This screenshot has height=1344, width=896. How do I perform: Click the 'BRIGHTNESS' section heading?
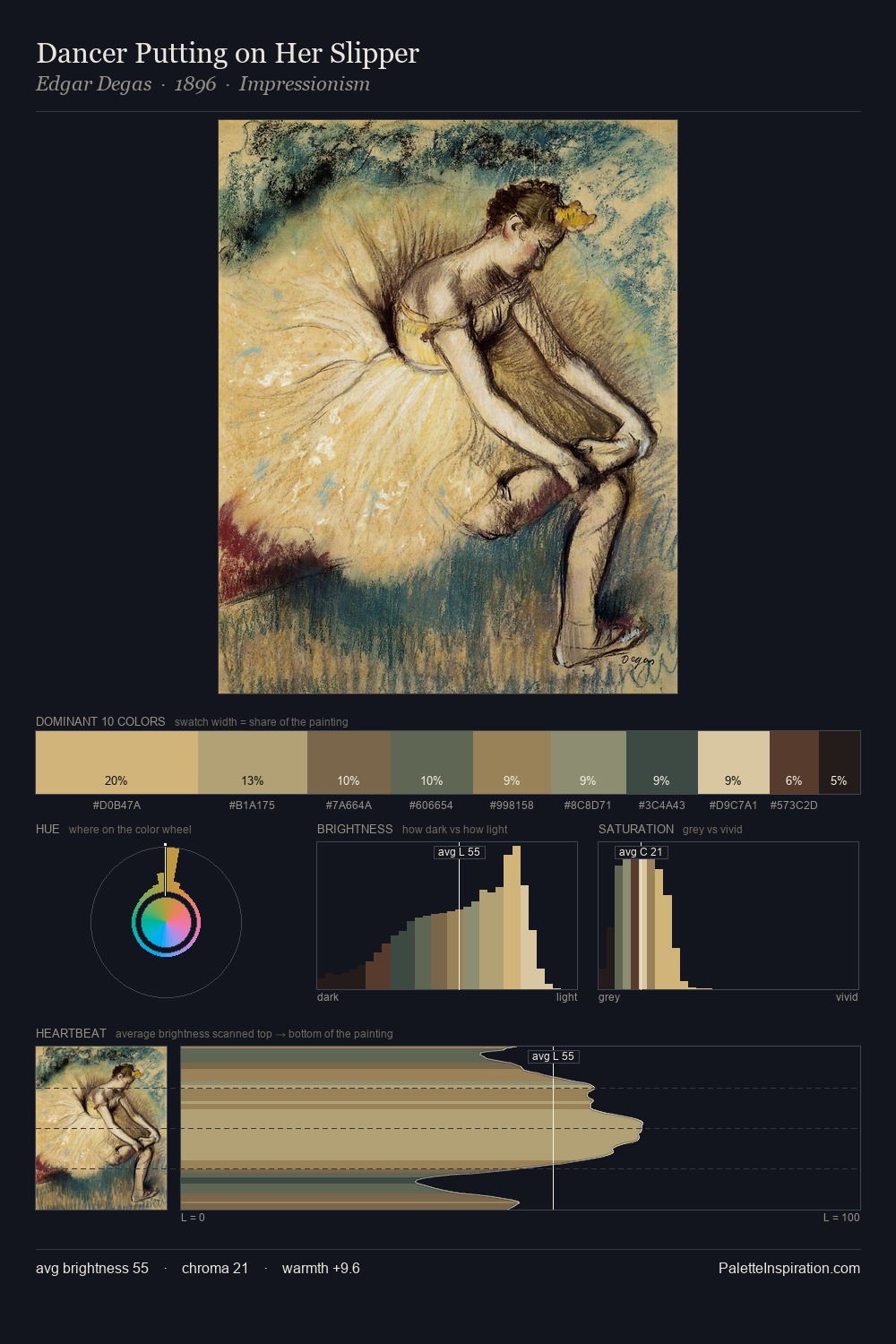[x=355, y=829]
